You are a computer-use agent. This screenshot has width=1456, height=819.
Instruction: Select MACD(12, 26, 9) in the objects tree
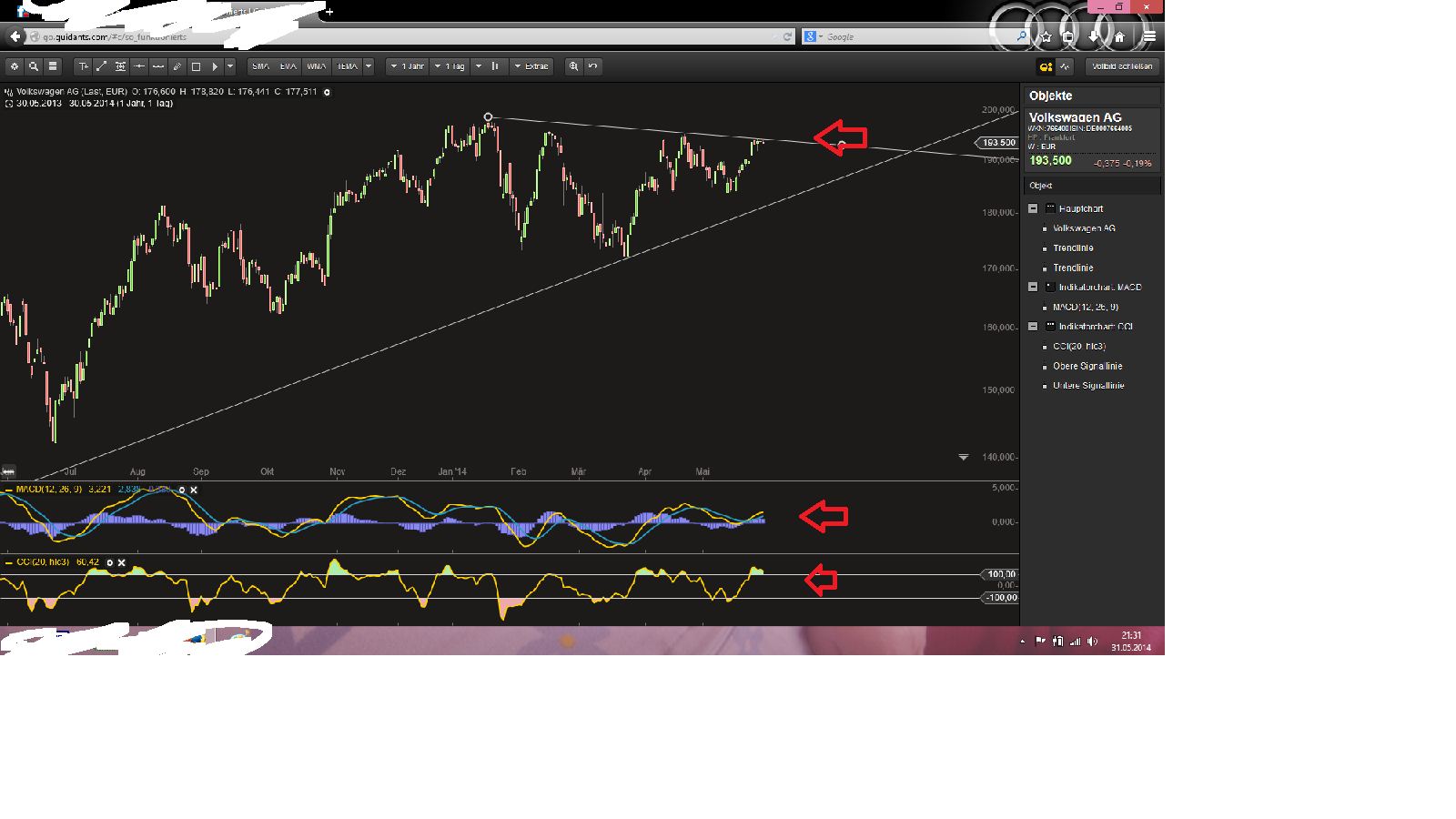pyautogui.click(x=1086, y=307)
